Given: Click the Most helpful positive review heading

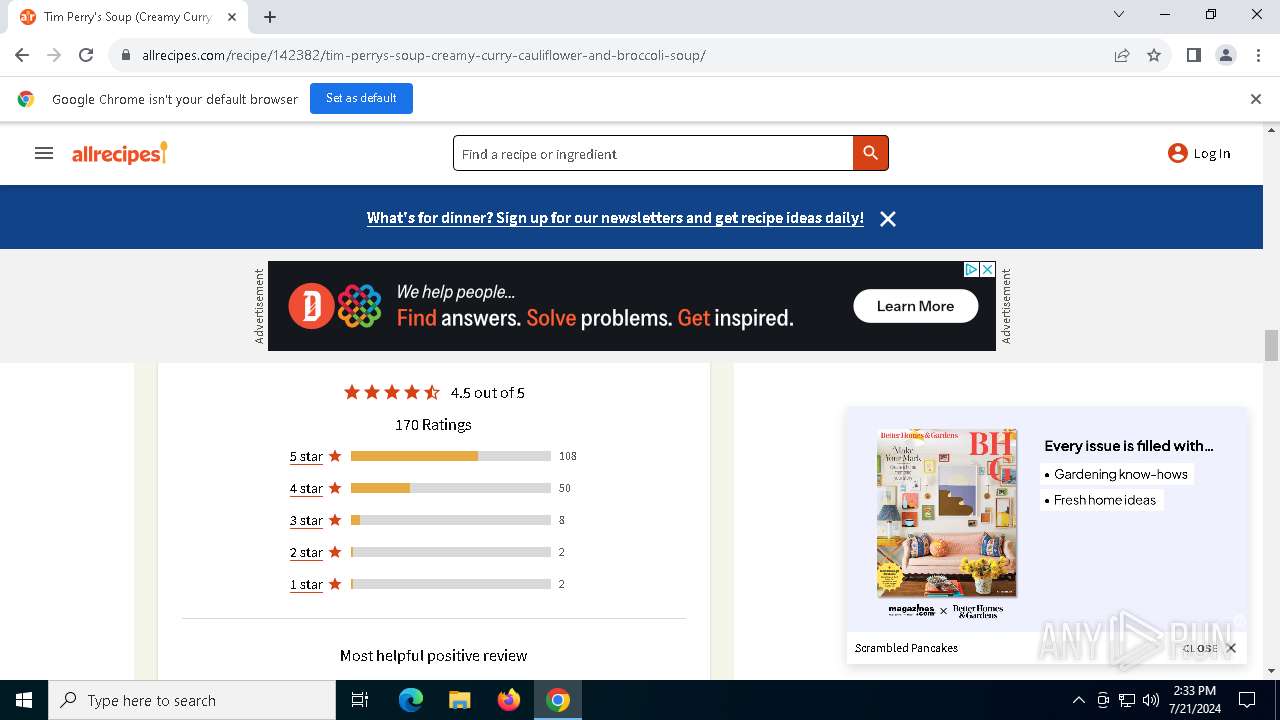Looking at the screenshot, I should click(x=433, y=656).
